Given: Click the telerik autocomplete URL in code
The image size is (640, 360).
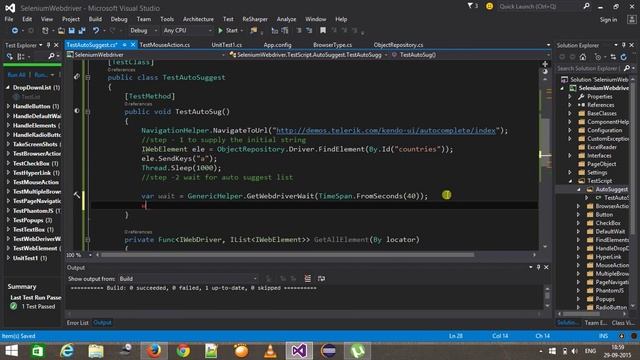Looking at the screenshot, I should tap(386, 131).
